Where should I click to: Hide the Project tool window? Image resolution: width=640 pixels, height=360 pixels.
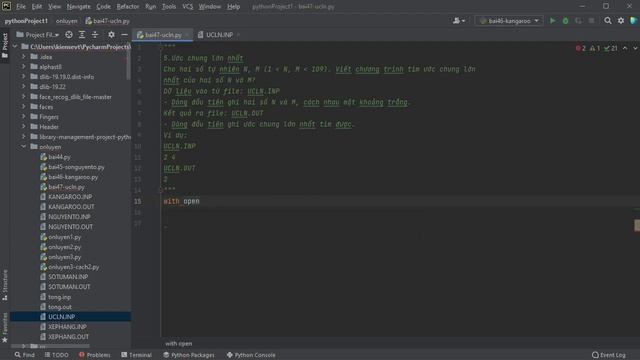pos(124,35)
